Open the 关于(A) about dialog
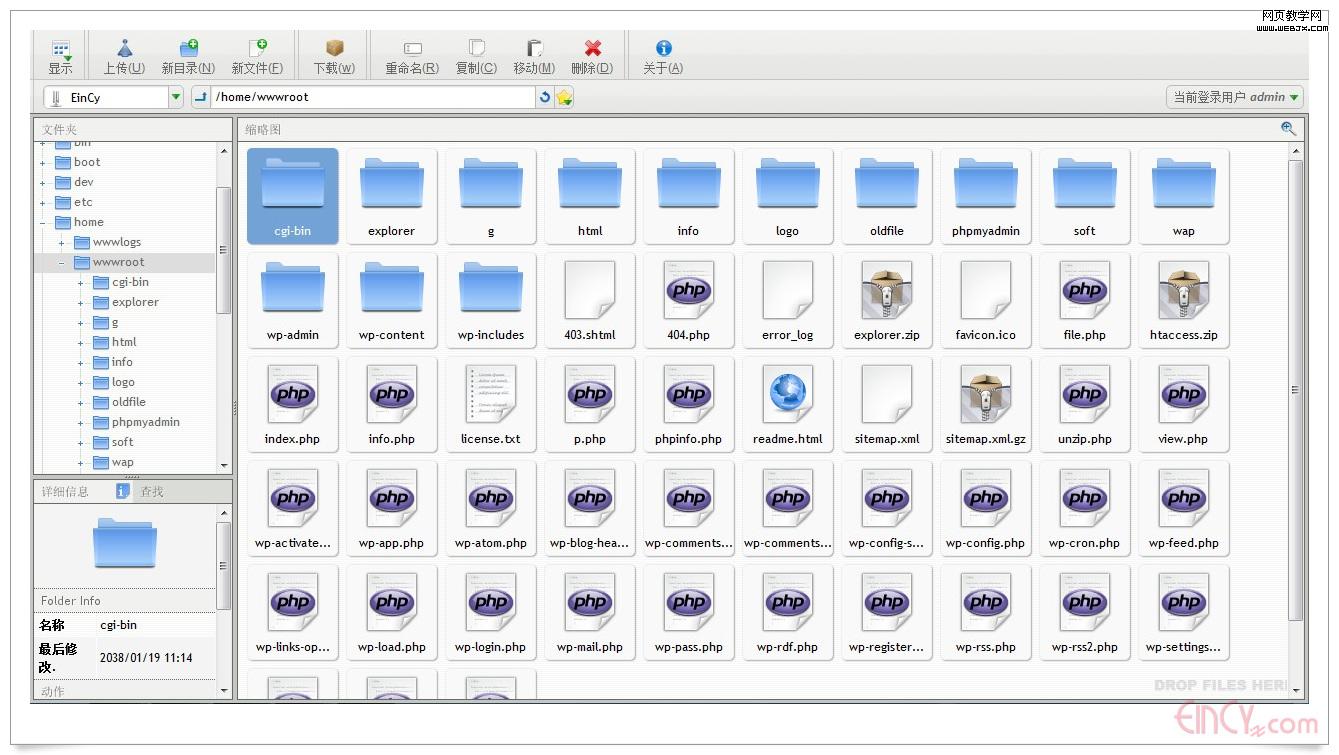This screenshot has width=1339, height=755. click(x=663, y=56)
